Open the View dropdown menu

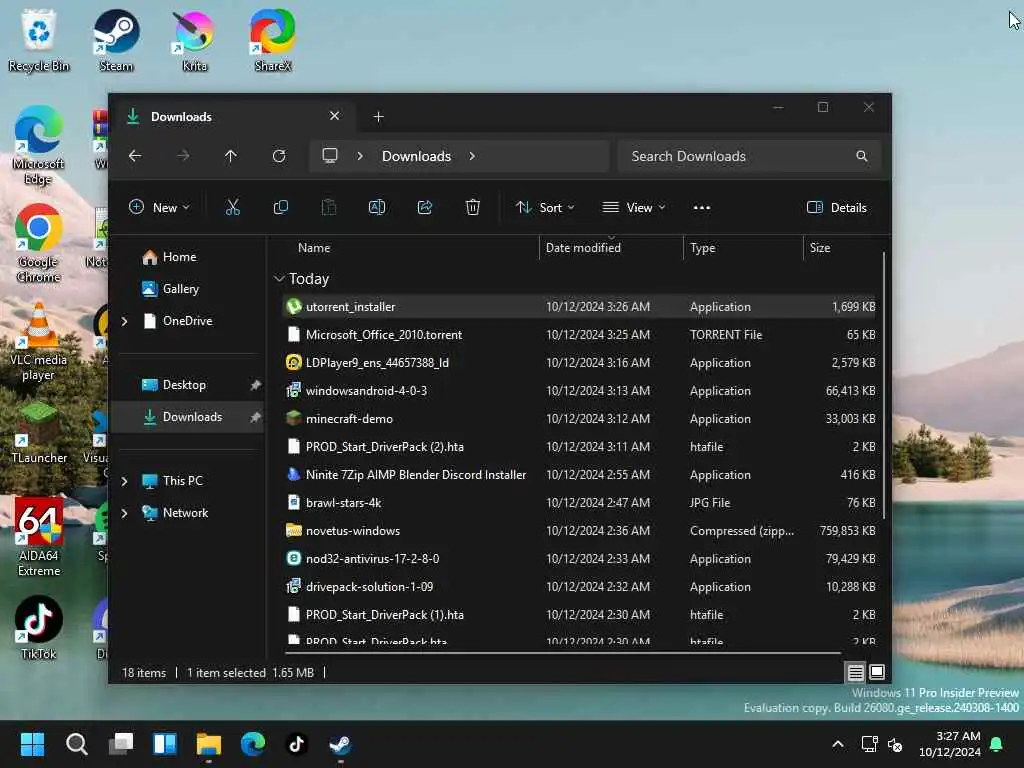coord(633,208)
